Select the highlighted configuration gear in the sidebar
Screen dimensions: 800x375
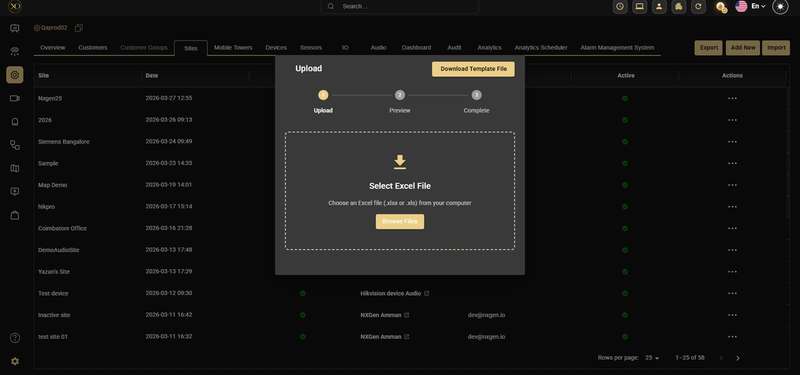[x=15, y=75]
